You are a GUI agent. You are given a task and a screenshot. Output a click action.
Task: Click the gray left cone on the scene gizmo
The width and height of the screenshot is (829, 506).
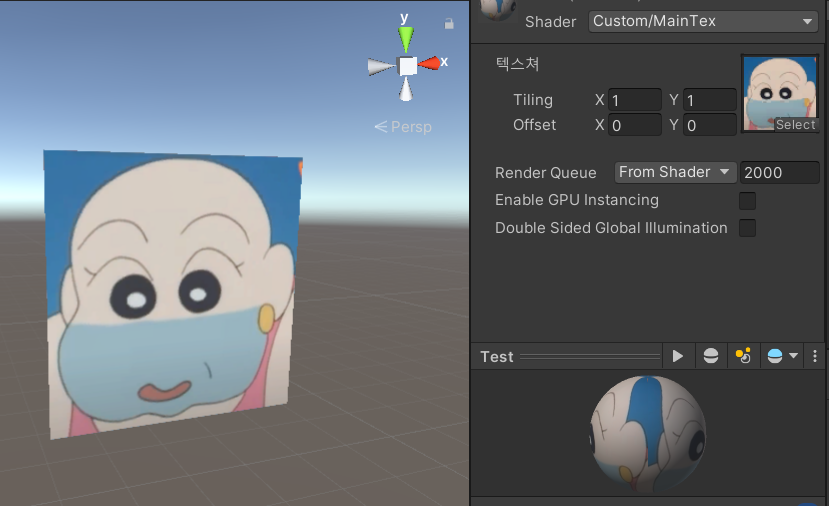[381, 67]
